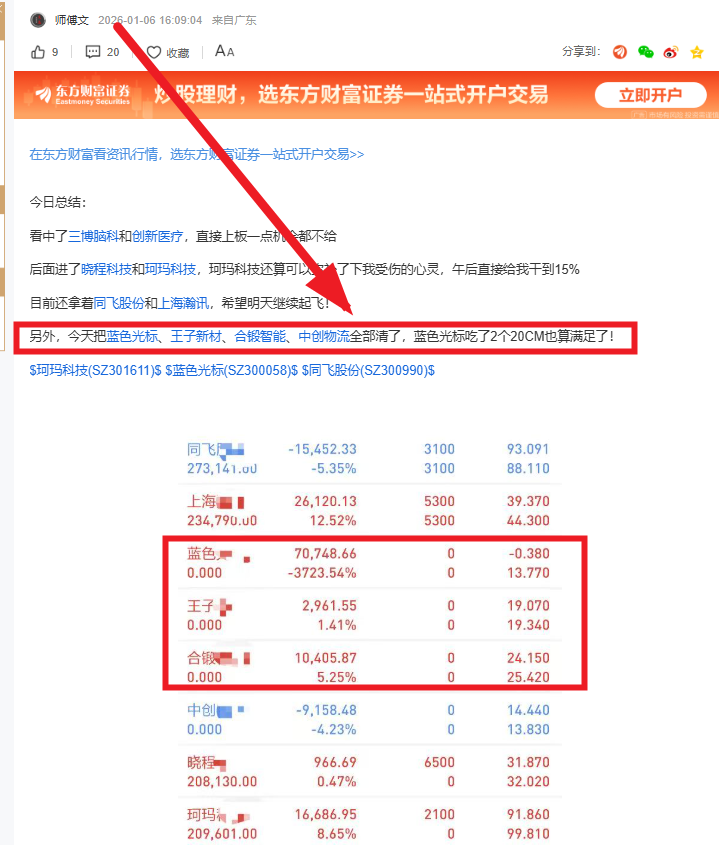Share the post to WeChat
Screen dimensions: 719x845
pos(645,52)
